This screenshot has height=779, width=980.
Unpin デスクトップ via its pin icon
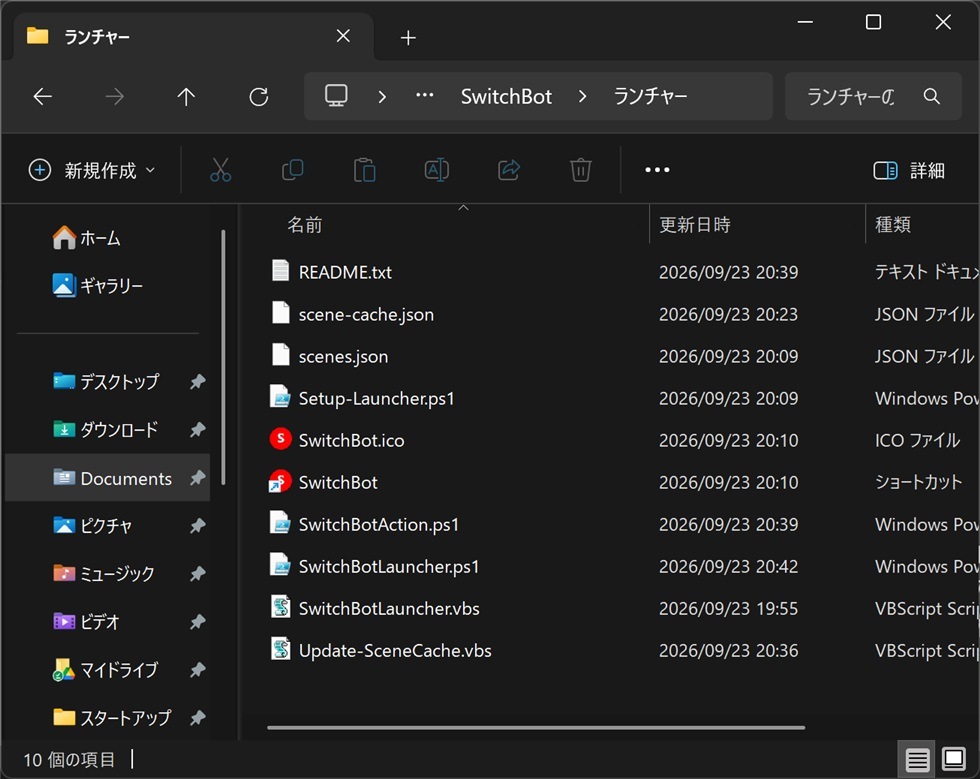[x=198, y=381]
